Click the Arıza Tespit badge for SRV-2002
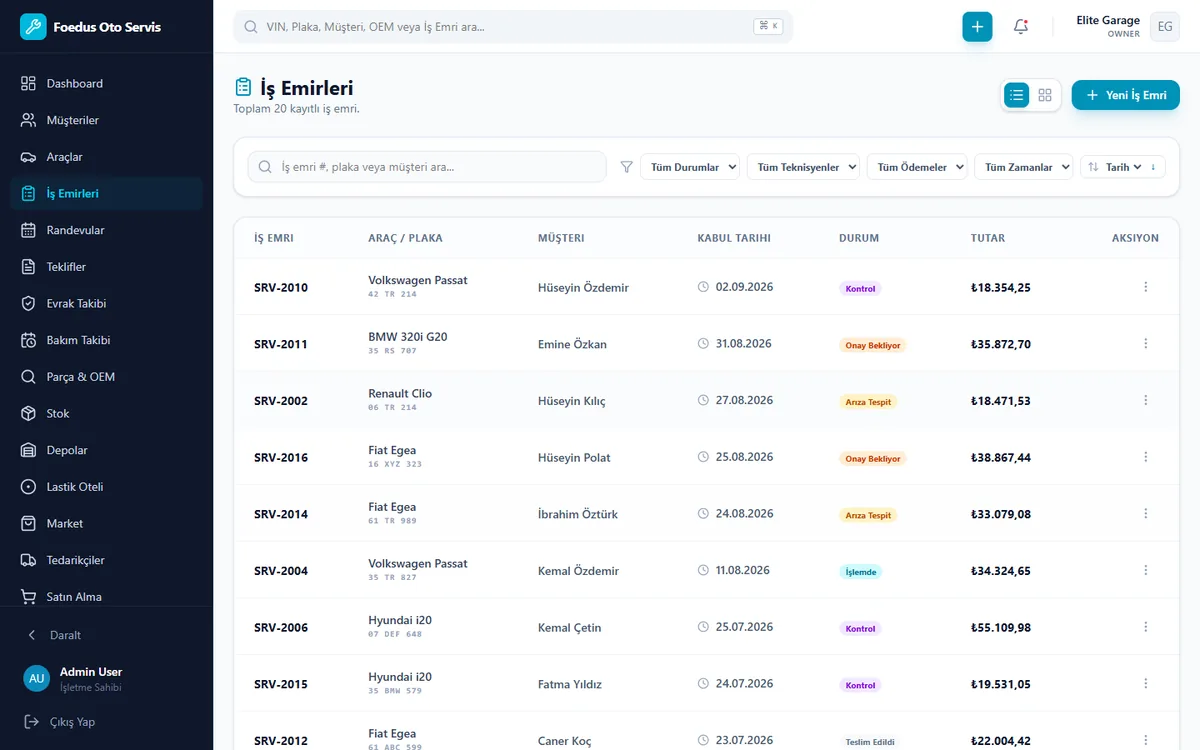This screenshot has width=1200, height=750. point(868,402)
